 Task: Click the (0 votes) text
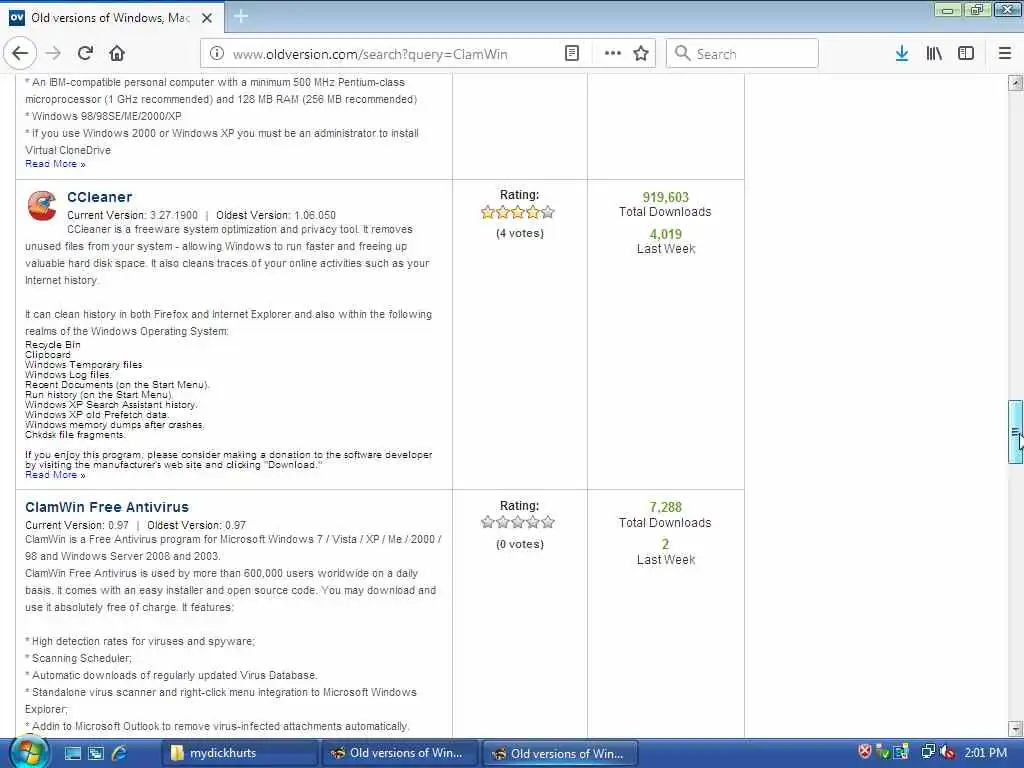[520, 544]
